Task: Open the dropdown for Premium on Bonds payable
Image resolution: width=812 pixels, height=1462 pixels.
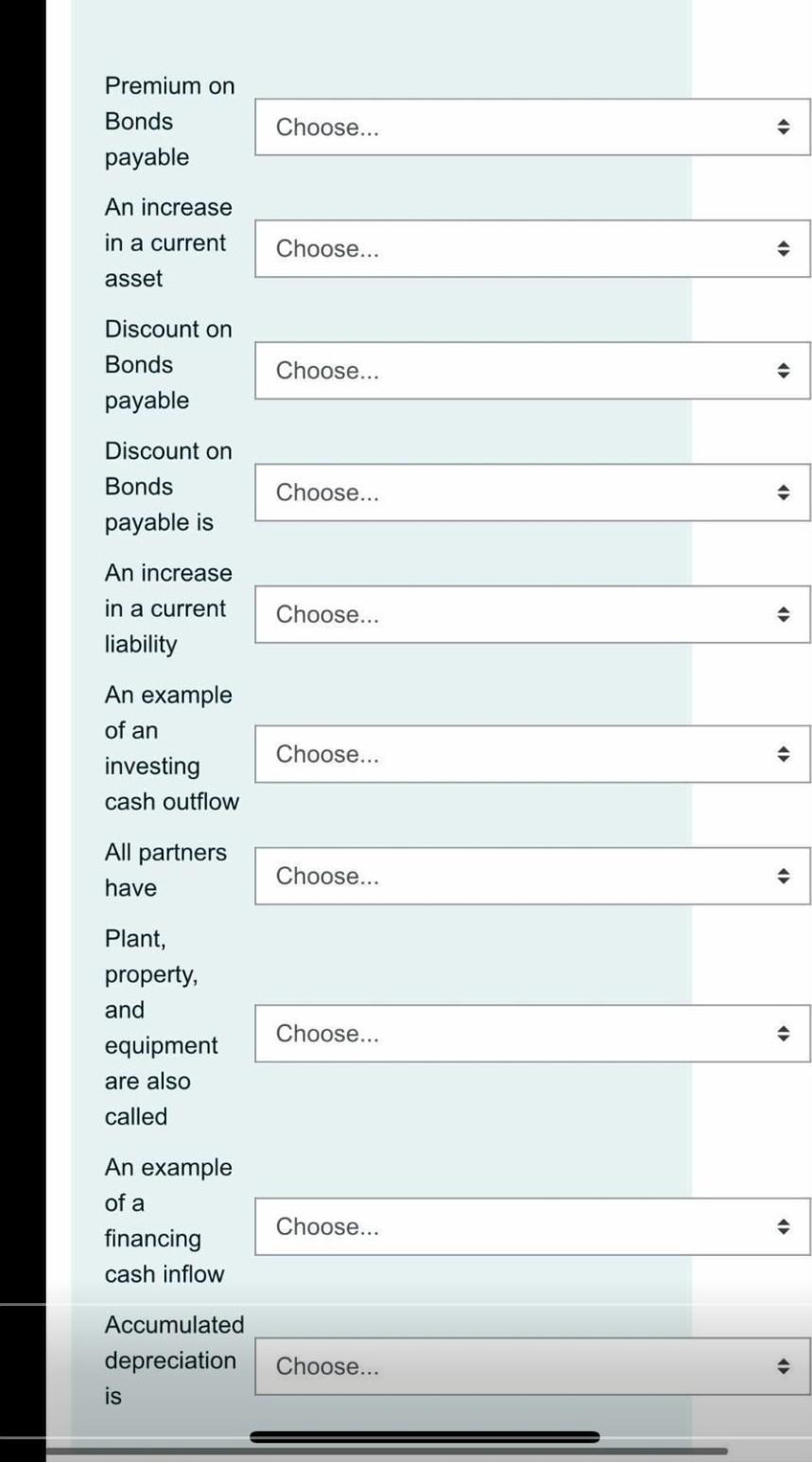Action: pos(529,127)
